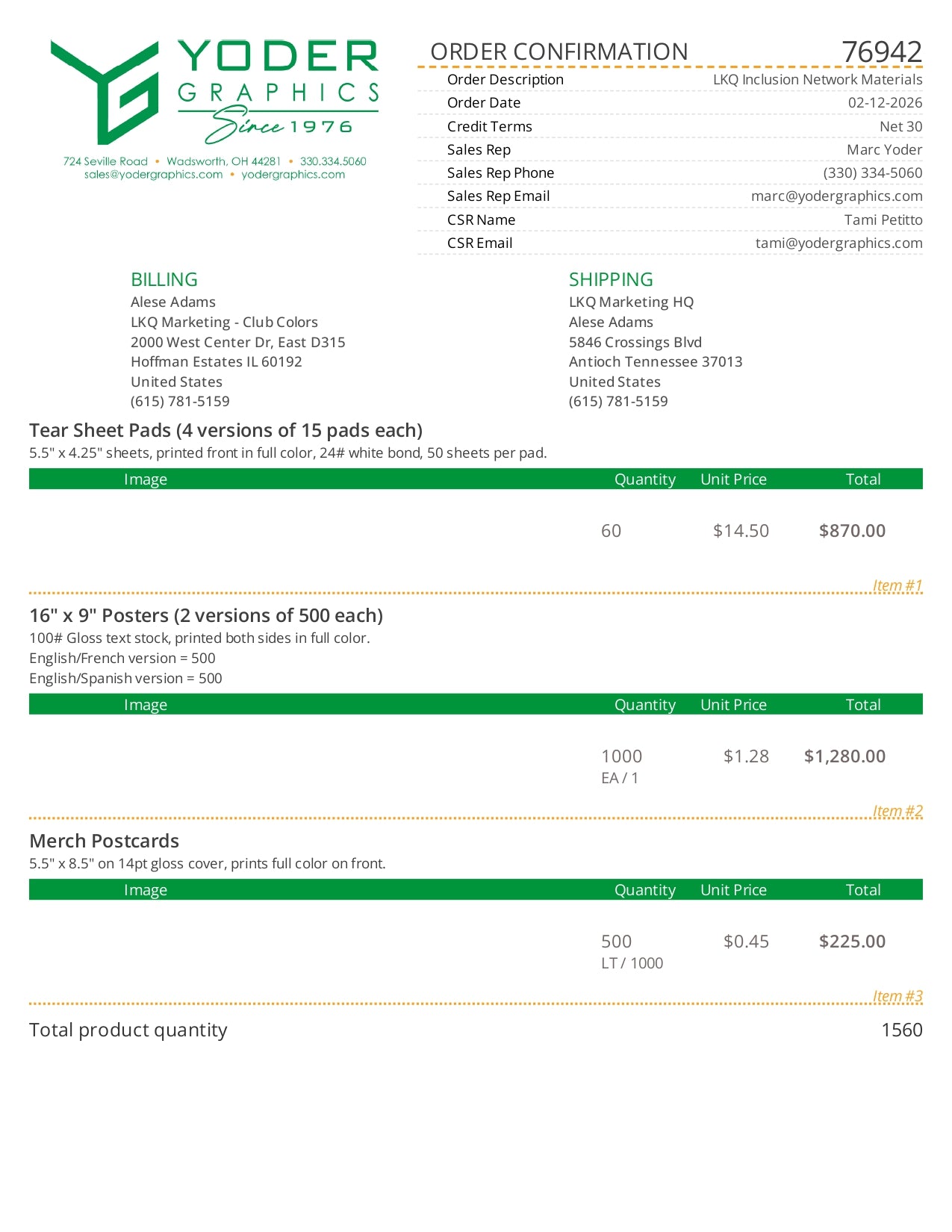Click the total product quantity value 1560
This screenshot has height=1232, width=952.
point(901,1030)
